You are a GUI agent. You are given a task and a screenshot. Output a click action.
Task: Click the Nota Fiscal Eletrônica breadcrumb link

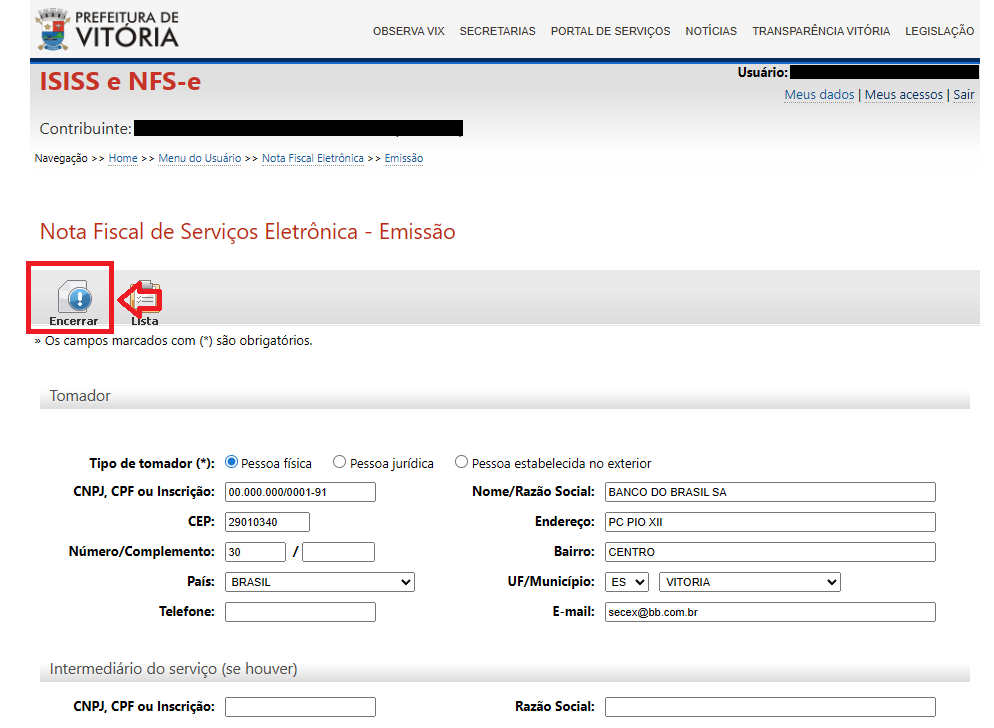click(312, 158)
